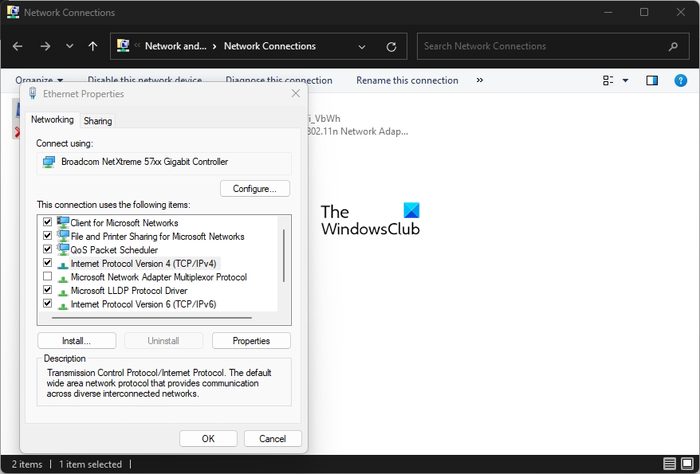Click the Install... button
Screen dimensions: 700x474
77,341
